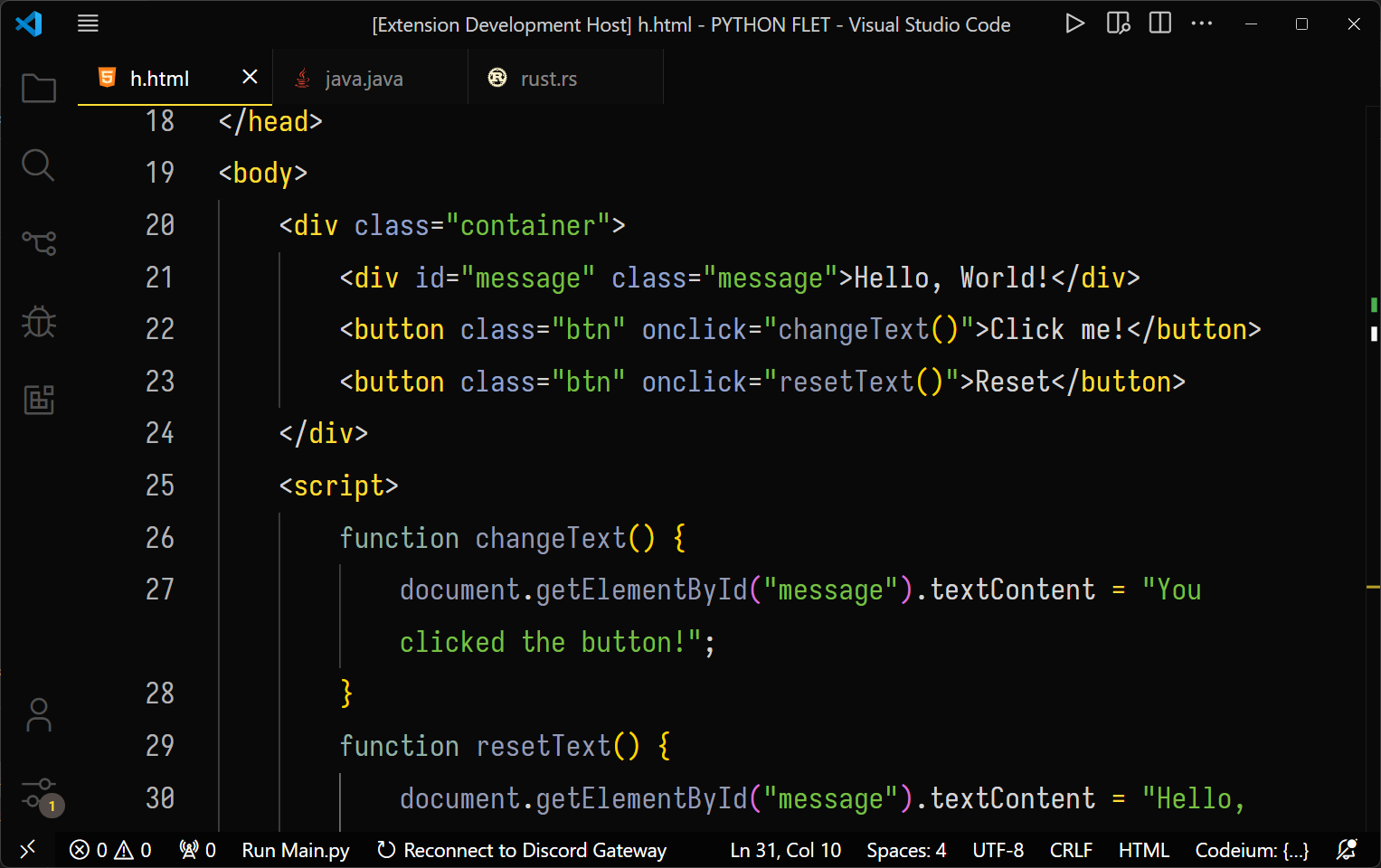Screen dimensions: 1381x868
Task: Select language mode HTML
Action: (1144, 850)
